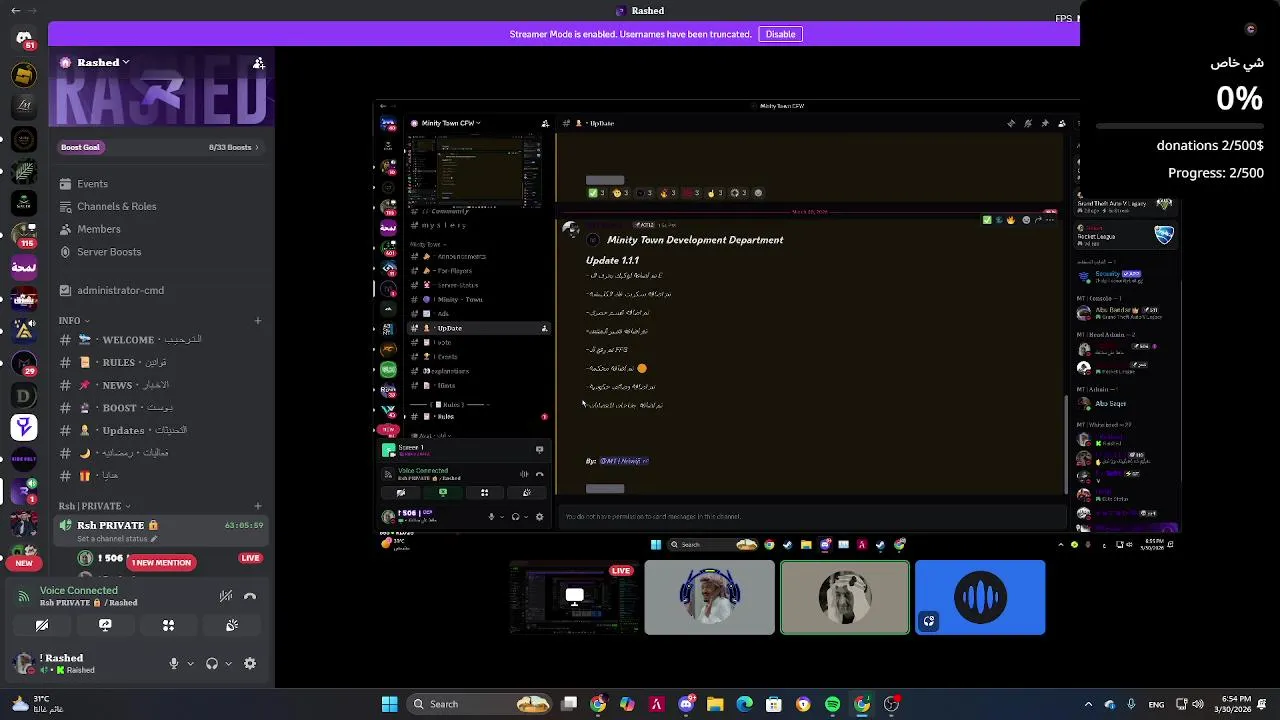
Task: Click the red NEW servers pill
Action: pyautogui.click(x=24, y=563)
